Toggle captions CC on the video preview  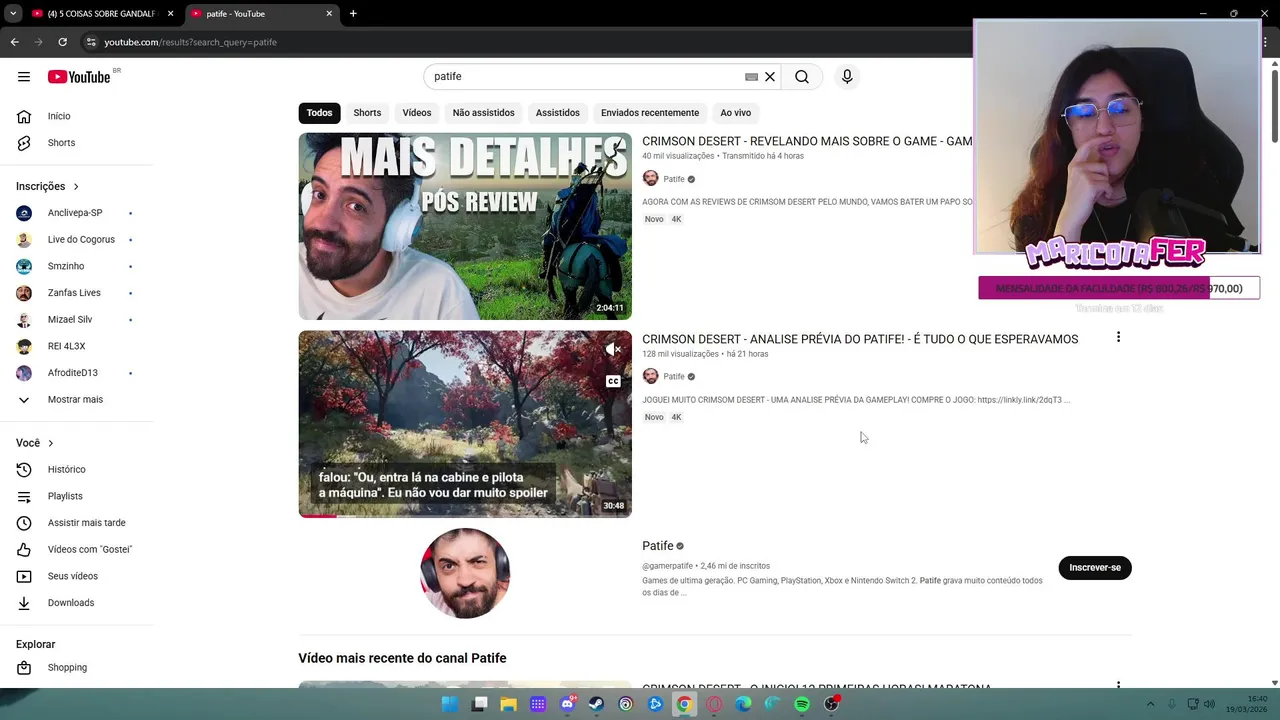point(613,381)
